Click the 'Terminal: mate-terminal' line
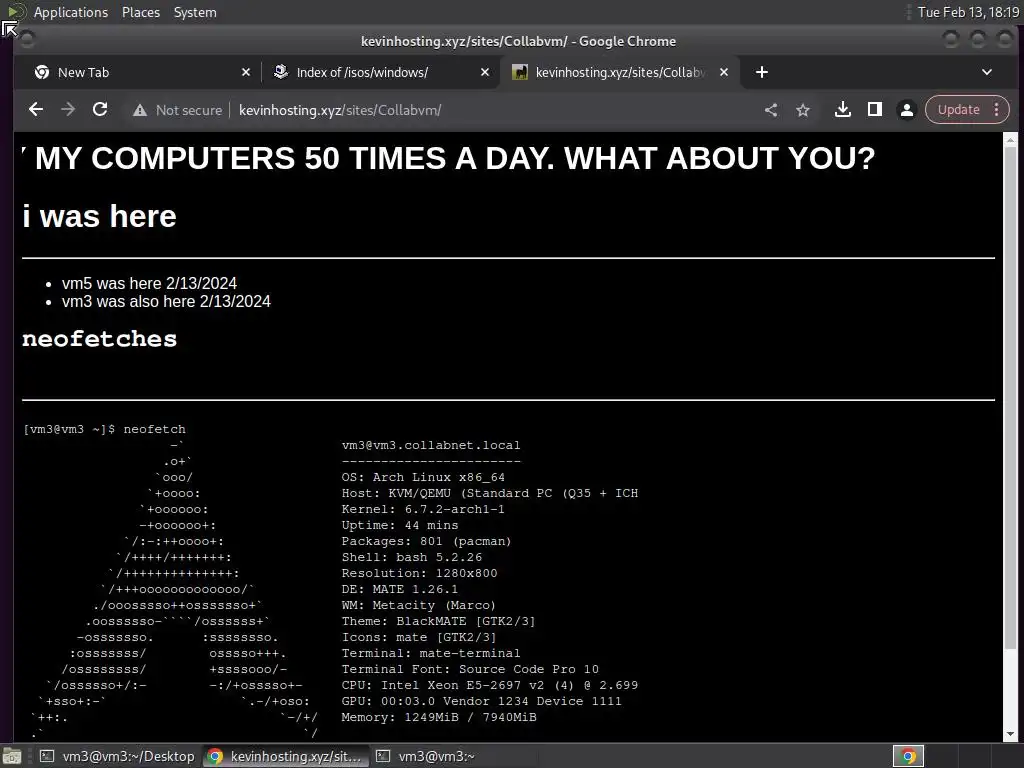1024x768 pixels. [431, 653]
